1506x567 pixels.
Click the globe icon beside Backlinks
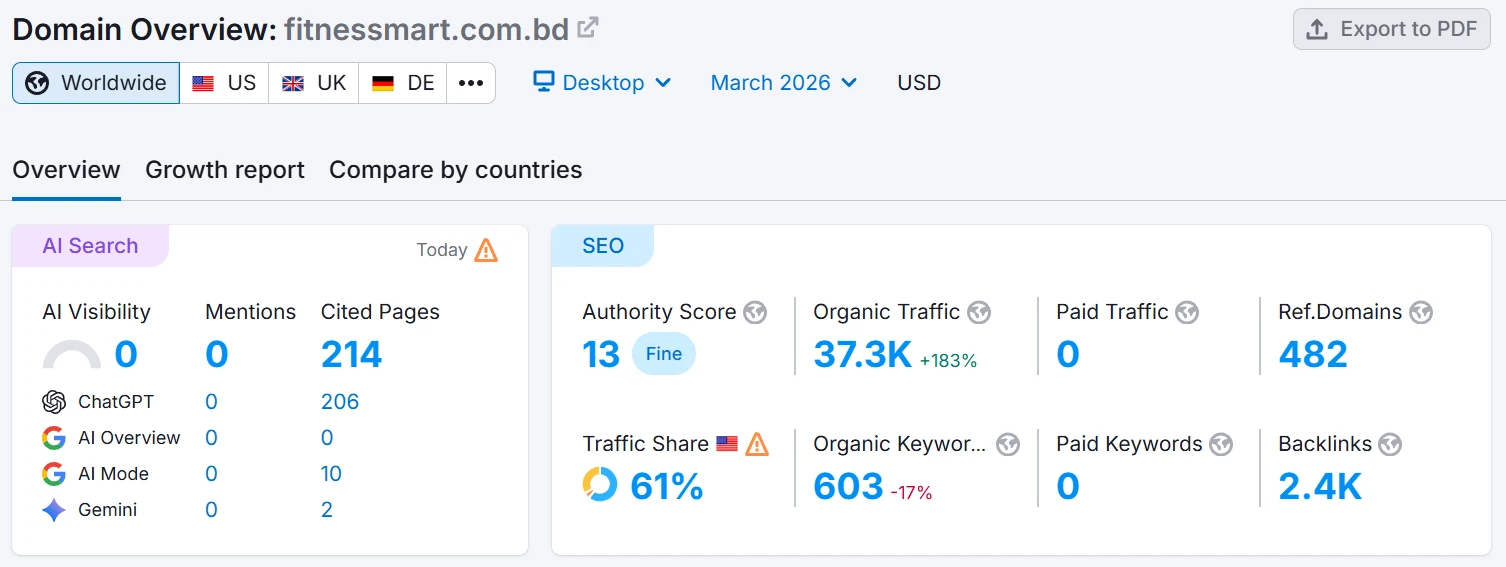coord(1390,444)
